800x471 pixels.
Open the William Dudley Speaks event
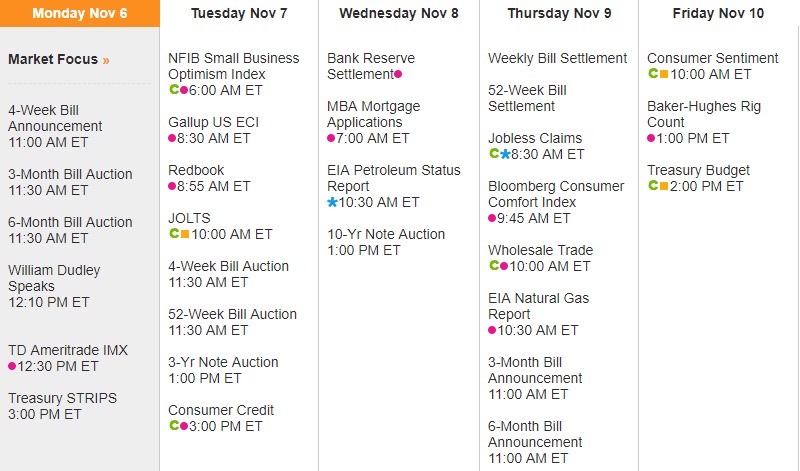[50, 278]
